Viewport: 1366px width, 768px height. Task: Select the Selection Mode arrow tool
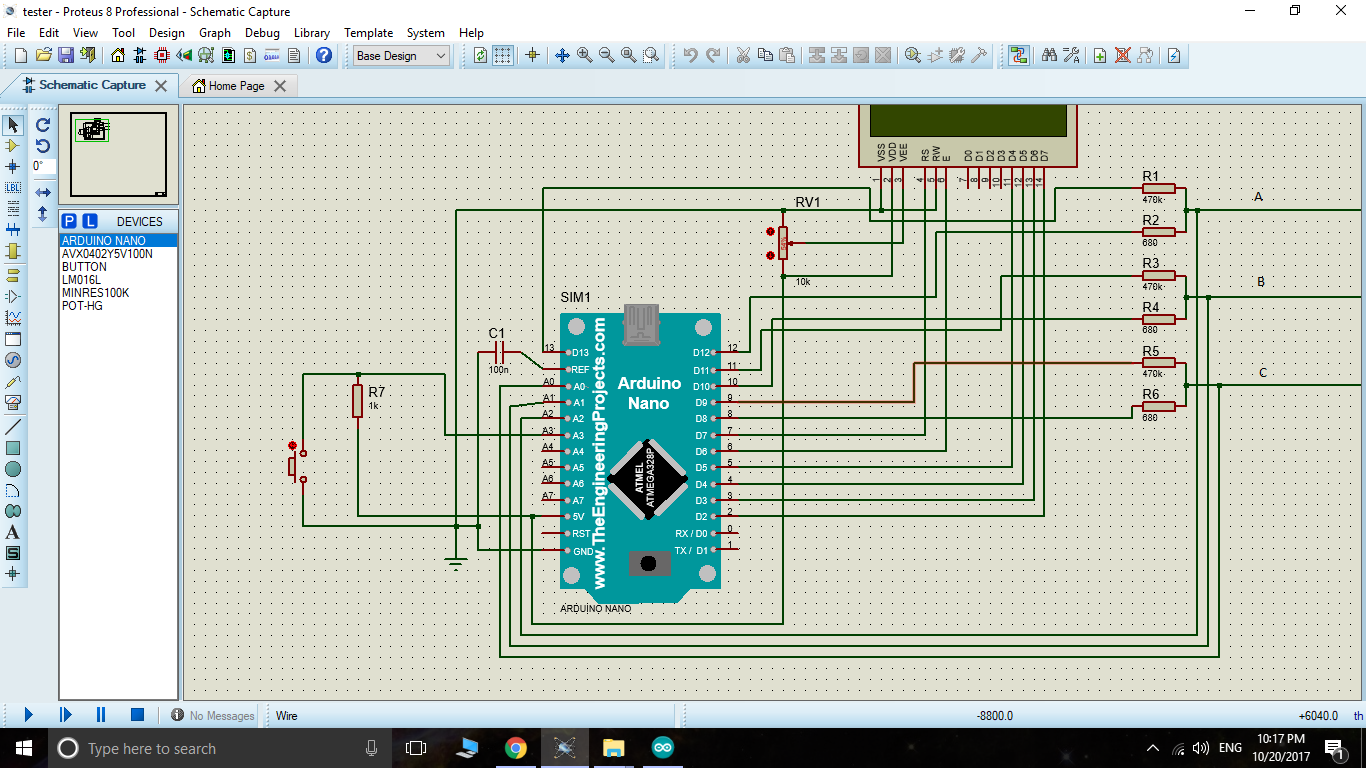click(x=12, y=125)
